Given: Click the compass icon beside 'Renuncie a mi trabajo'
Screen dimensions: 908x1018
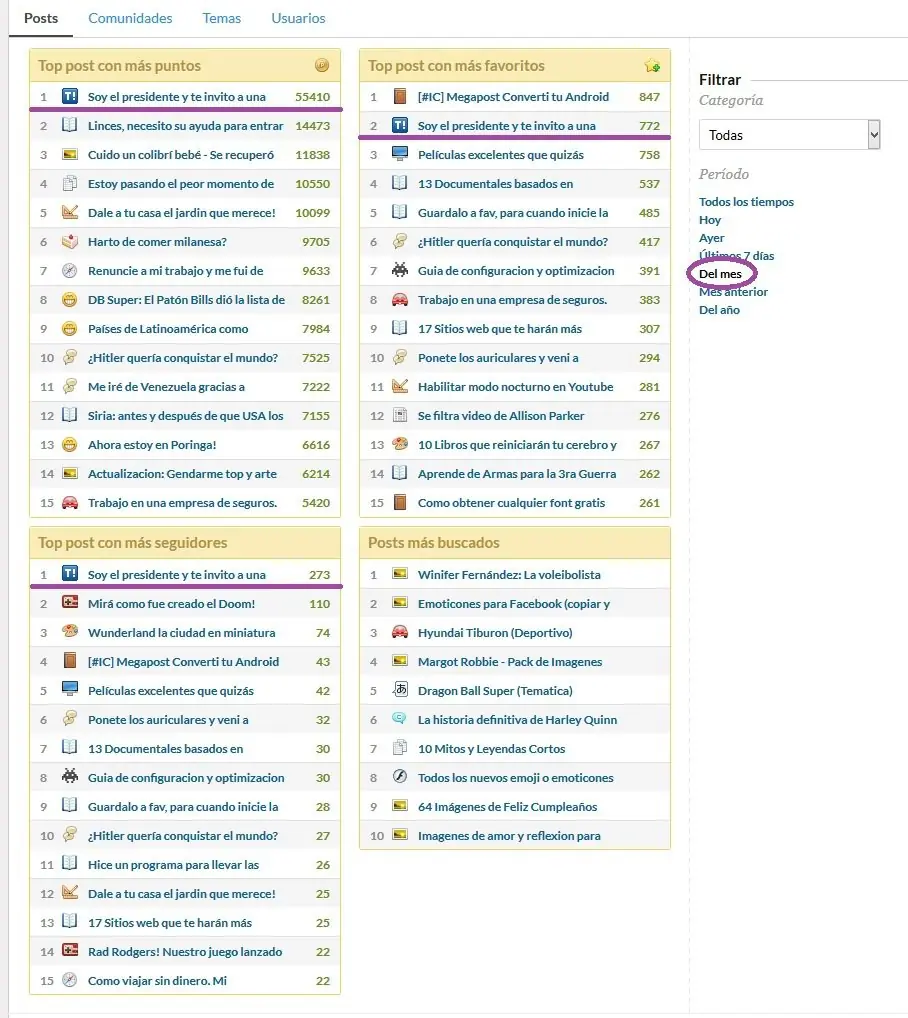Looking at the screenshot, I should point(69,270).
